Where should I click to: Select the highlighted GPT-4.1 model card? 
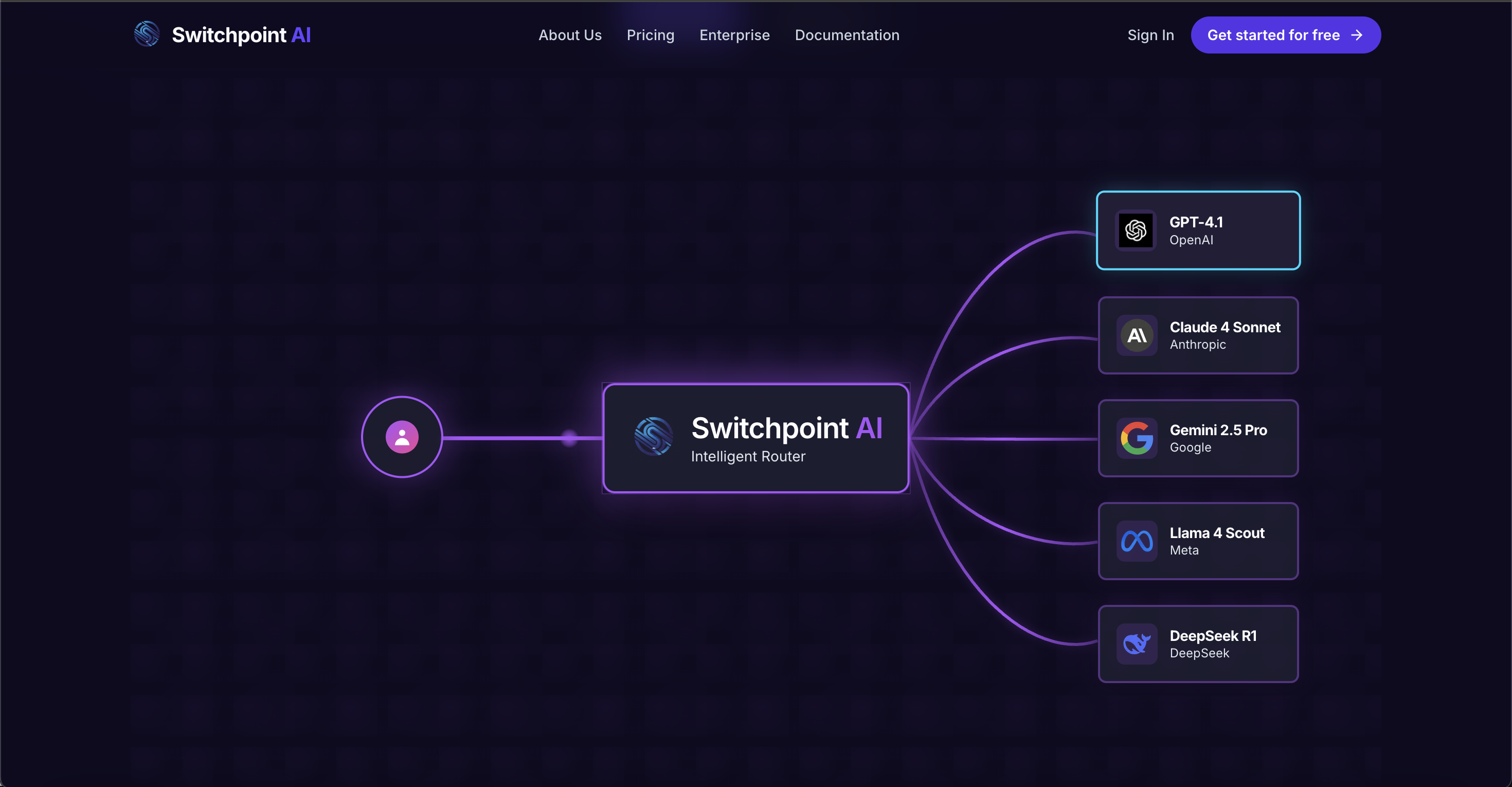point(1198,230)
